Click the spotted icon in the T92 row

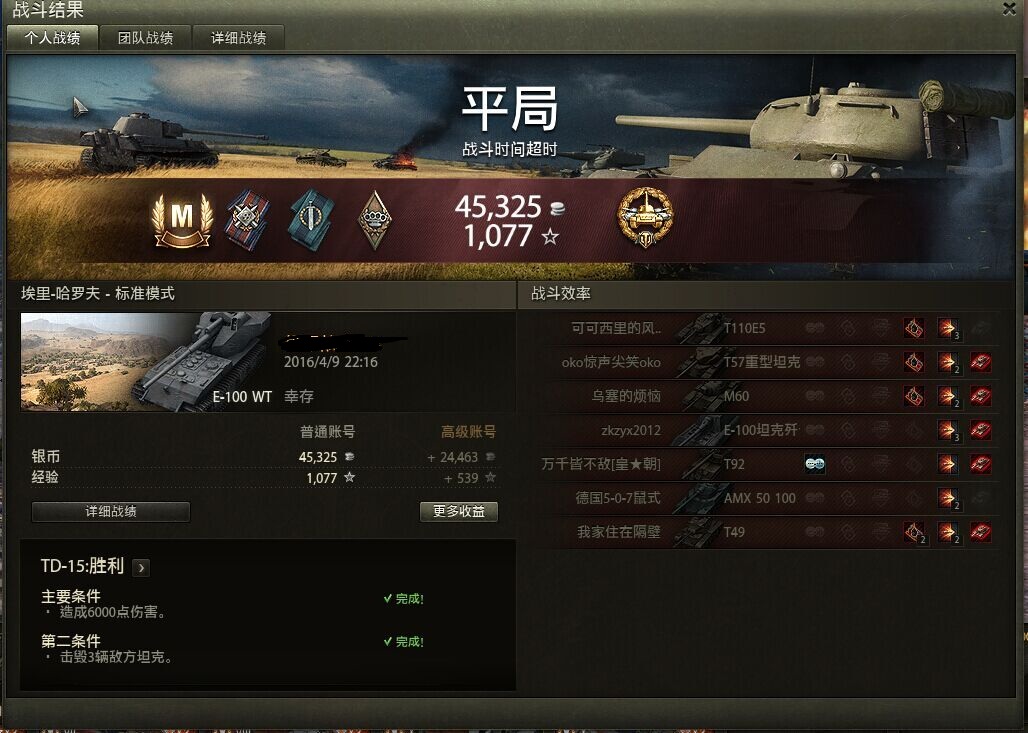(x=814, y=464)
